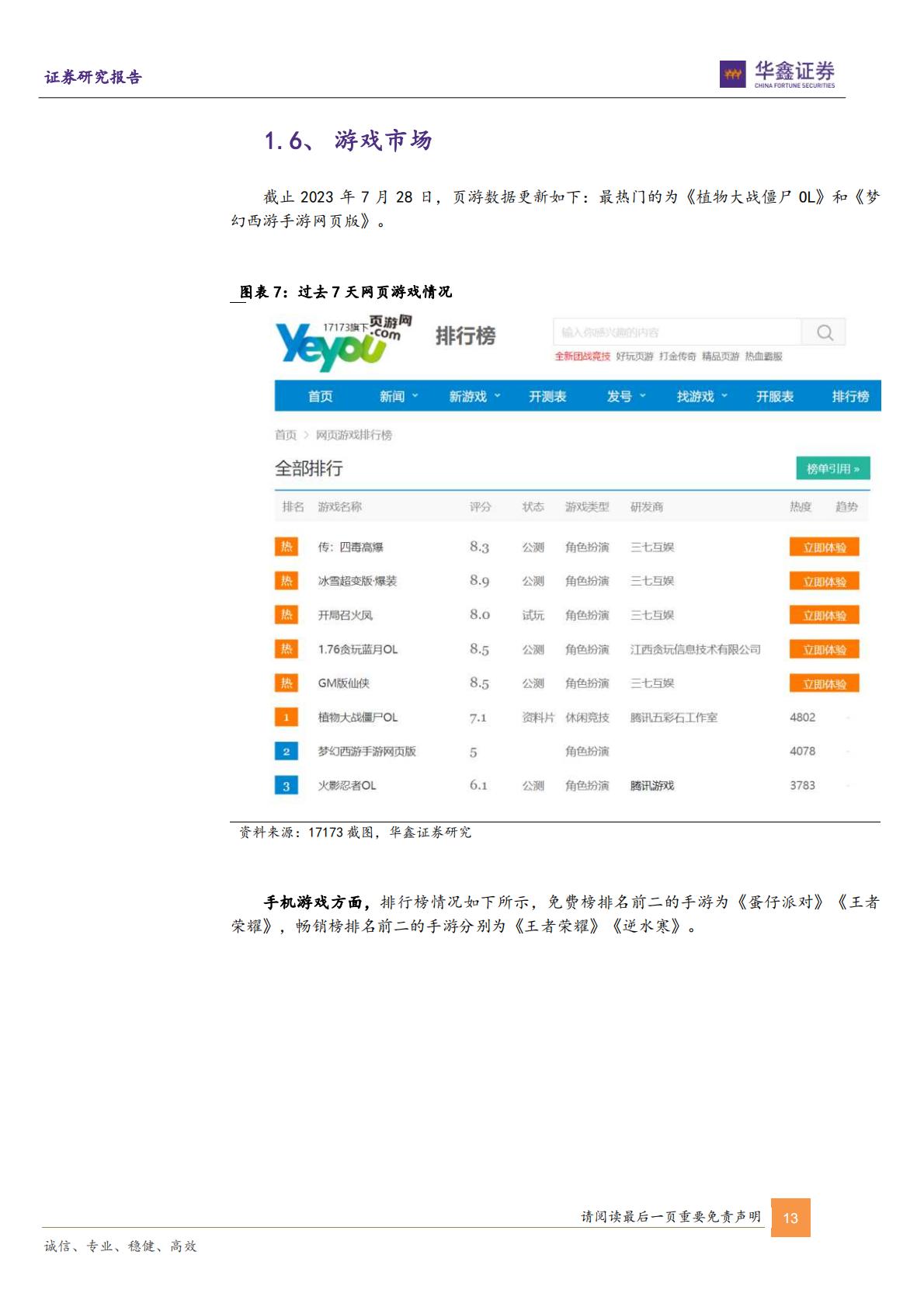924x1307 pixels.
Task: Open game 梦幻西游手游网页版
Action: pos(366,752)
